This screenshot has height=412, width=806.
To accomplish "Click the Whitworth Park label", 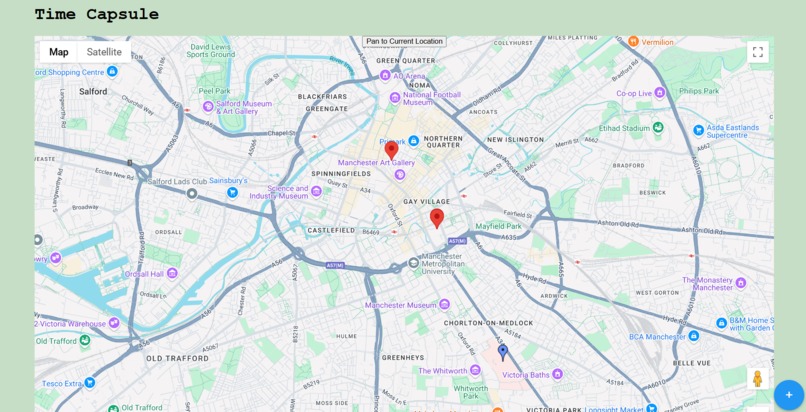I will 470,392.
